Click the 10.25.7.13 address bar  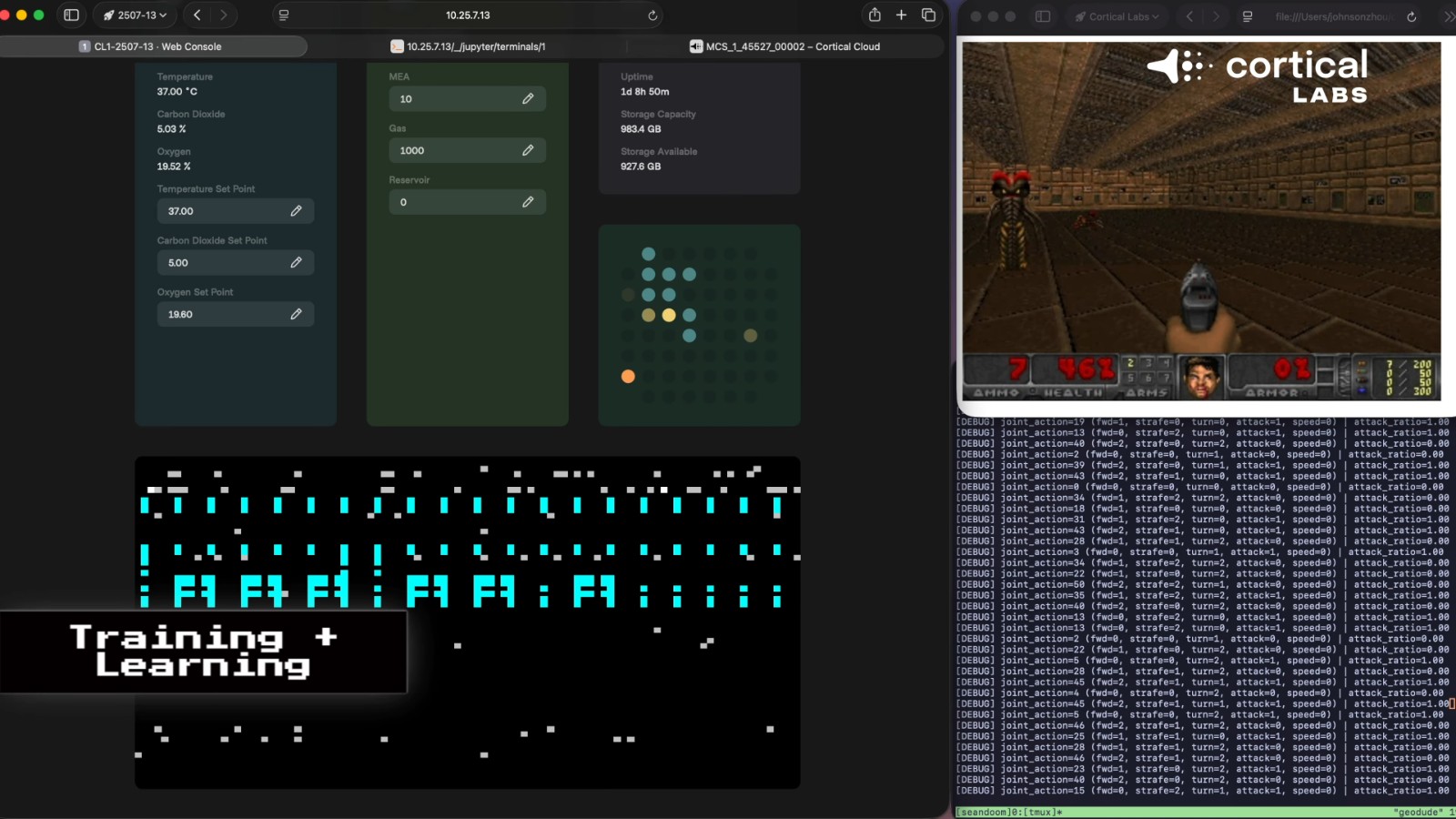(x=468, y=15)
